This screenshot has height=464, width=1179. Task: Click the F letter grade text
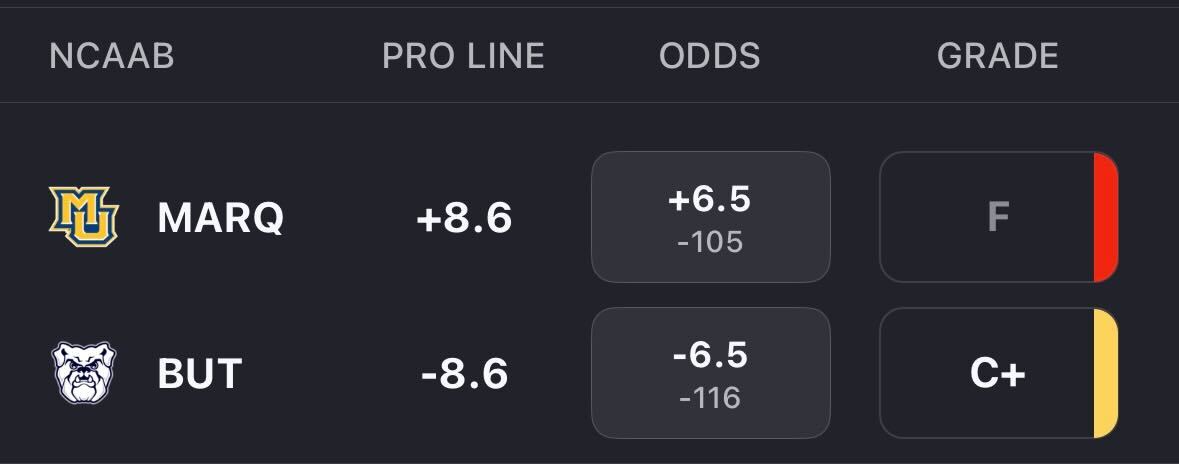pyautogui.click(x=997, y=217)
